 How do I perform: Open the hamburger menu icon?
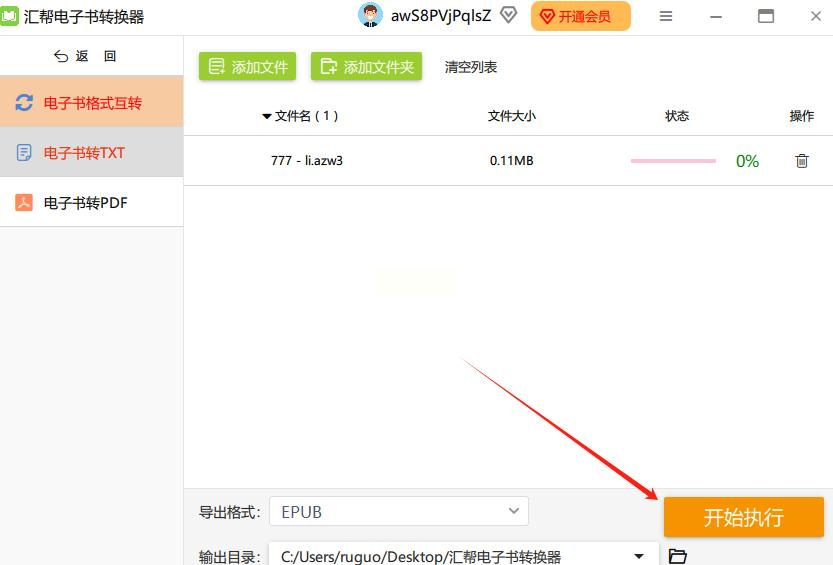666,16
